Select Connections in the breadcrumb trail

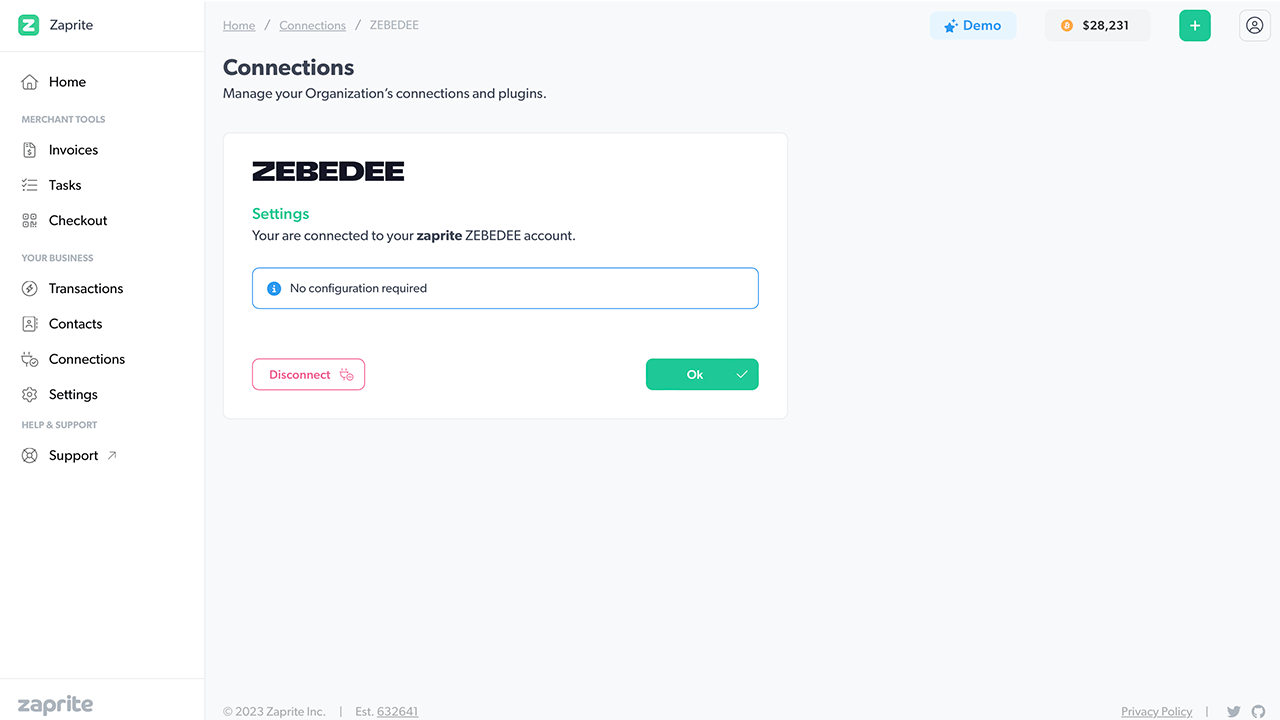(312, 25)
